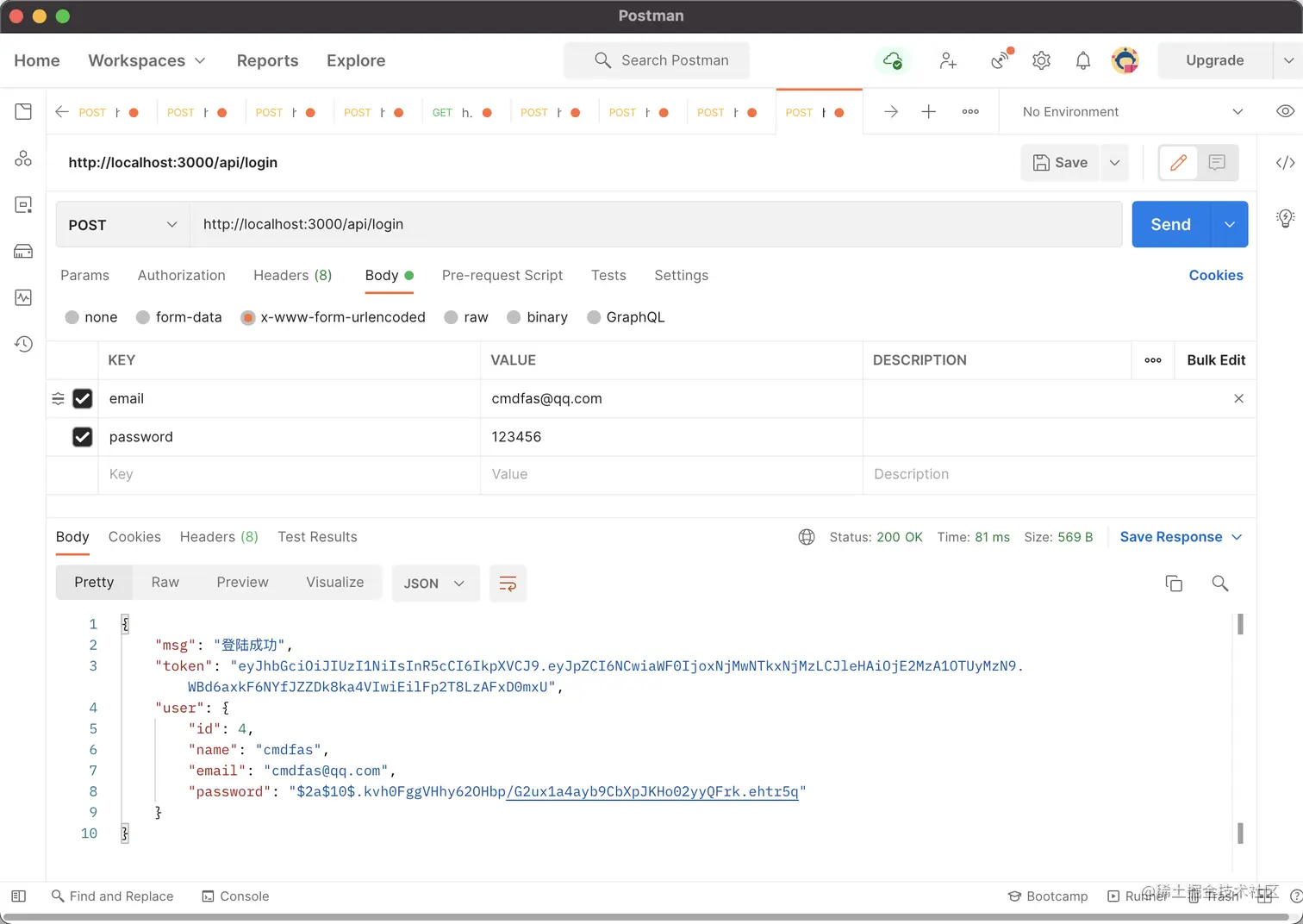This screenshot has width=1303, height=924.
Task: Click the capture requests satellite icon
Action: (x=1001, y=59)
